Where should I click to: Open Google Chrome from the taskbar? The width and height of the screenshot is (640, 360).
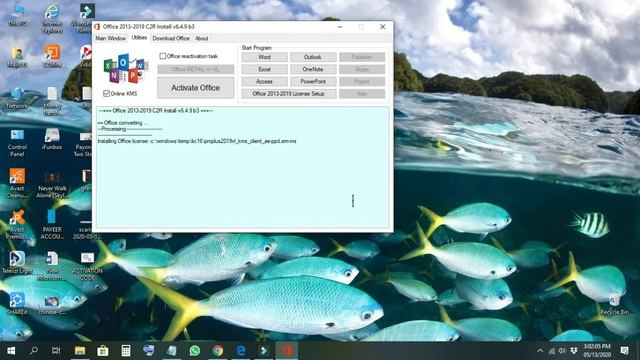[x=218, y=351]
